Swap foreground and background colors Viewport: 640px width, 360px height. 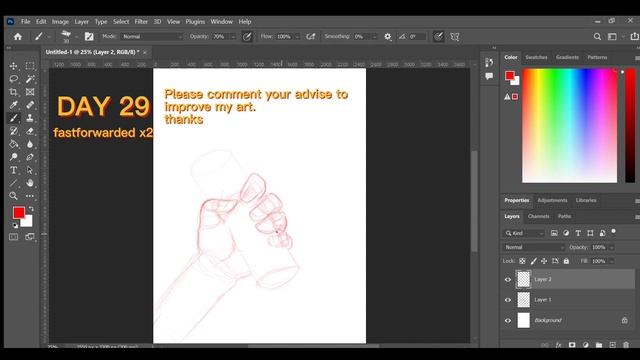point(31,209)
